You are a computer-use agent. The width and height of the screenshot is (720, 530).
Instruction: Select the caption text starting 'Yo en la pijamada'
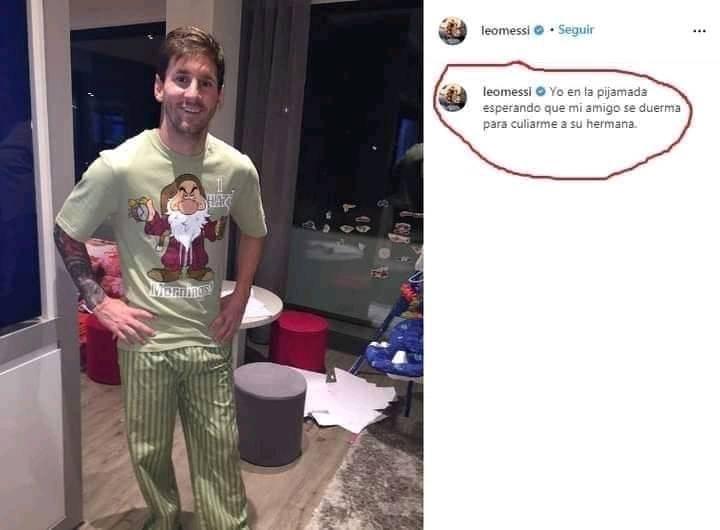(x=582, y=108)
